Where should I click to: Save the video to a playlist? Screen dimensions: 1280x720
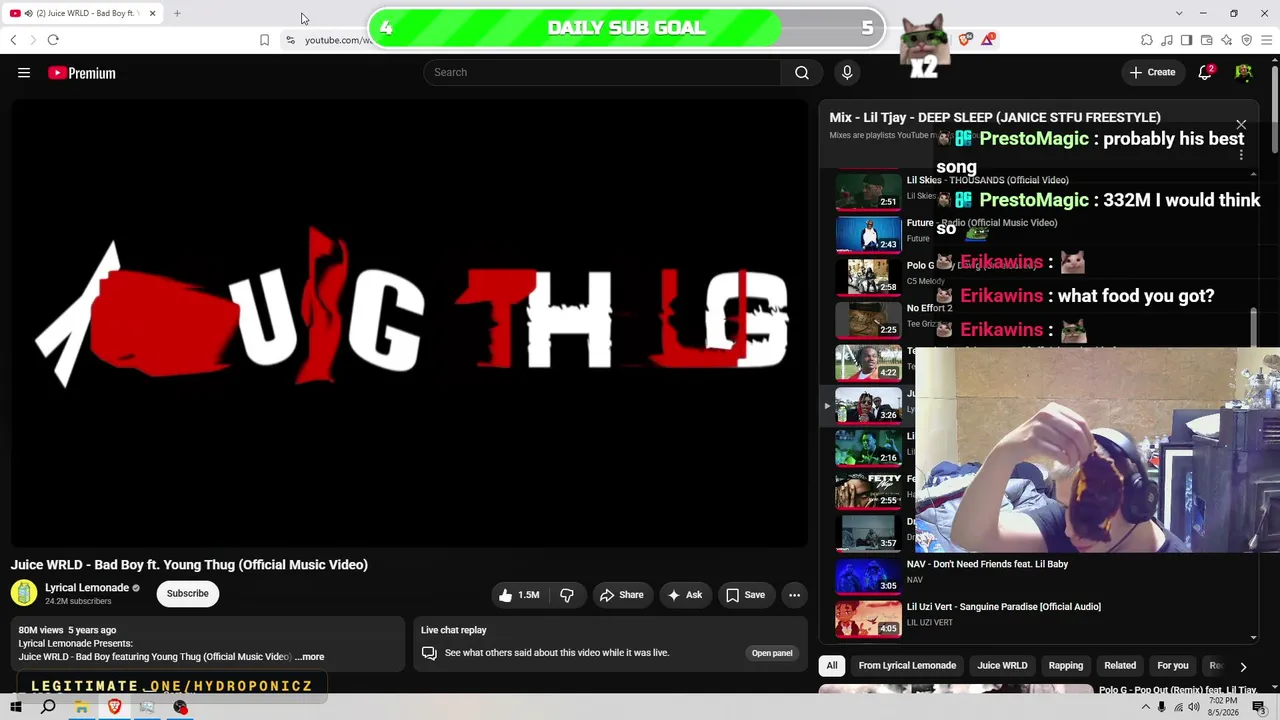click(x=745, y=595)
